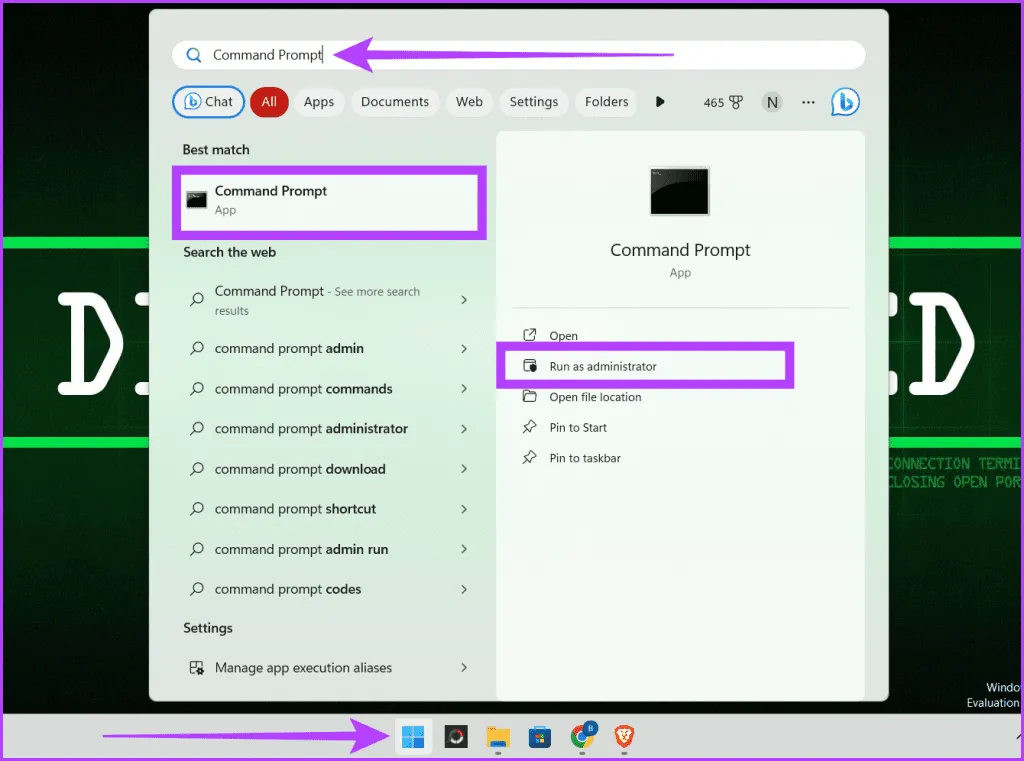The image size is (1024, 761).
Task: Select the Documents filter tab
Action: [395, 102]
